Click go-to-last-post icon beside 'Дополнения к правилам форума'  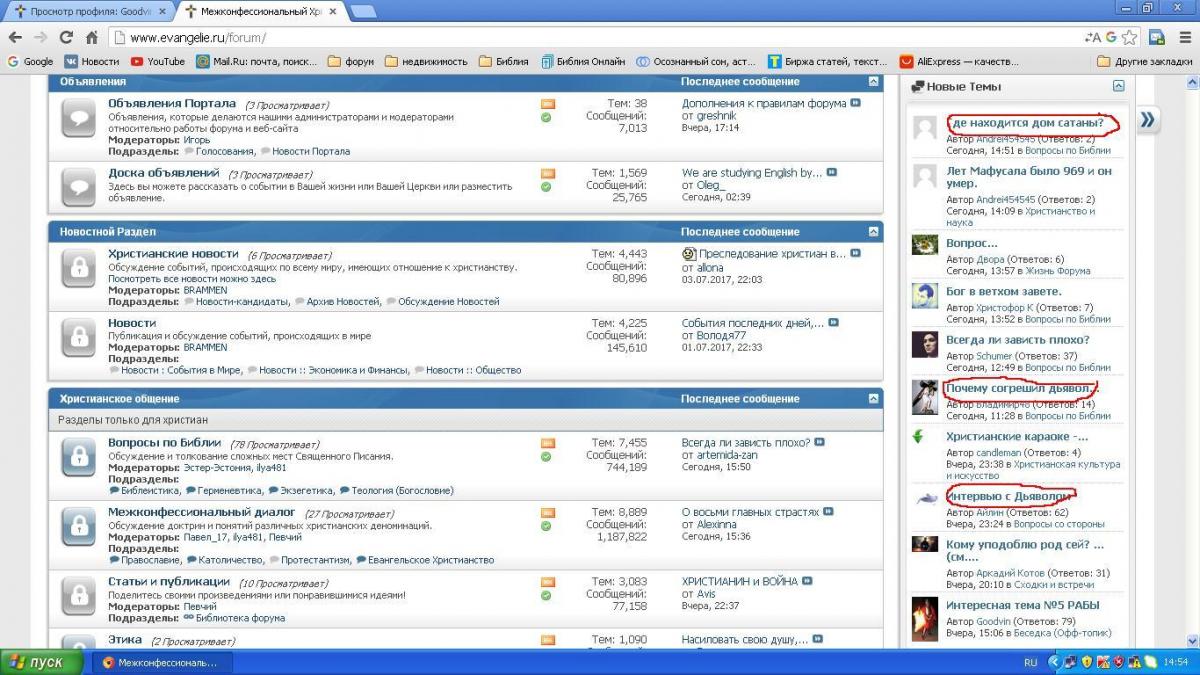[855, 103]
